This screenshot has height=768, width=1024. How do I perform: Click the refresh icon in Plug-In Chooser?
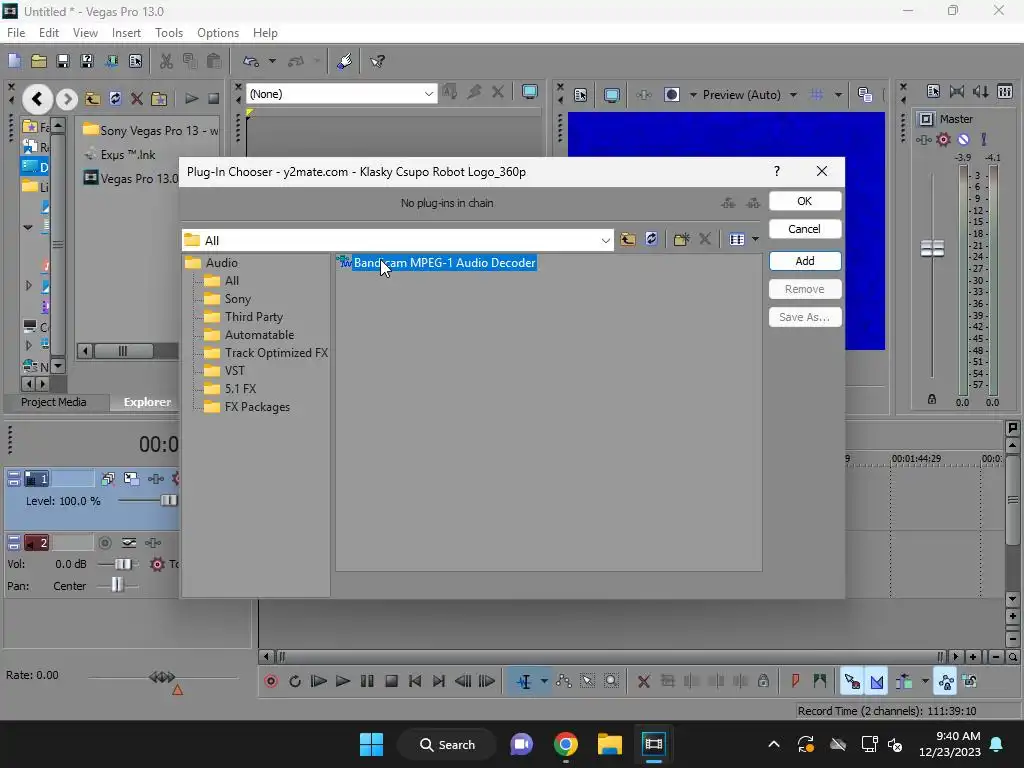pos(651,239)
